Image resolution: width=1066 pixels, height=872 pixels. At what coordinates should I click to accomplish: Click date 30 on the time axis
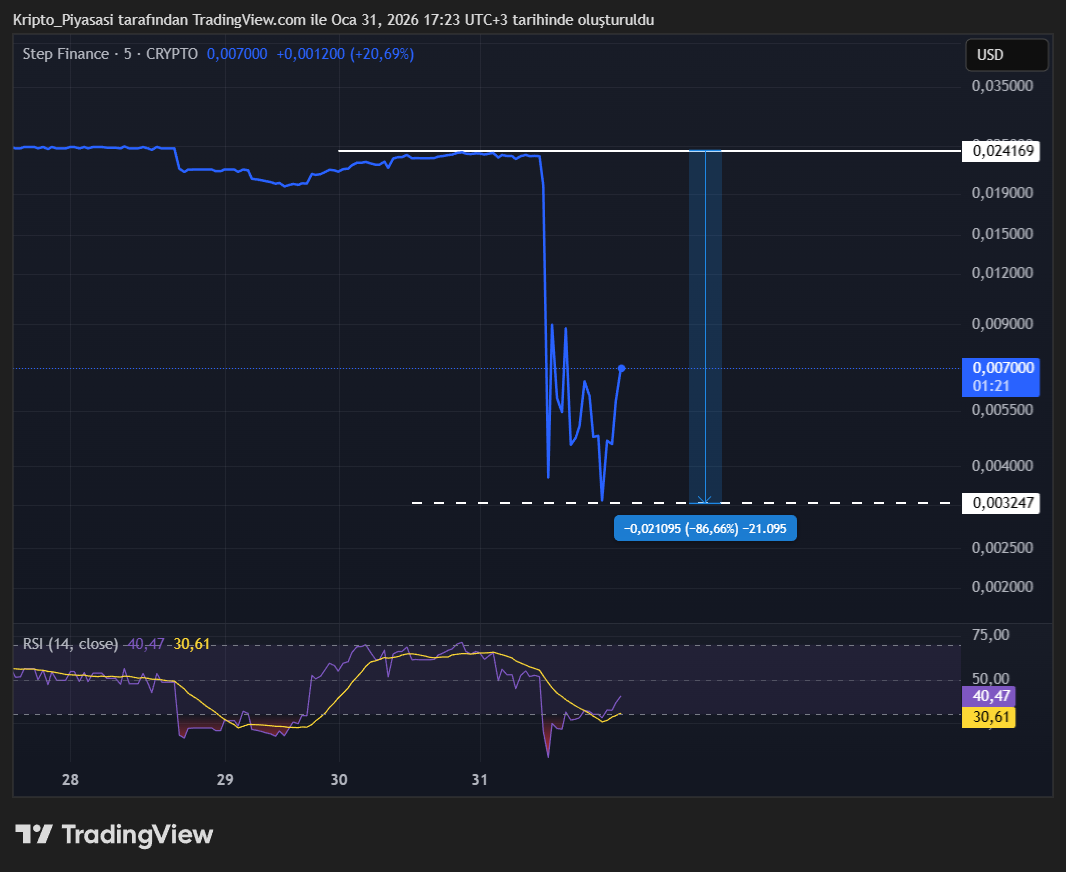[339, 780]
